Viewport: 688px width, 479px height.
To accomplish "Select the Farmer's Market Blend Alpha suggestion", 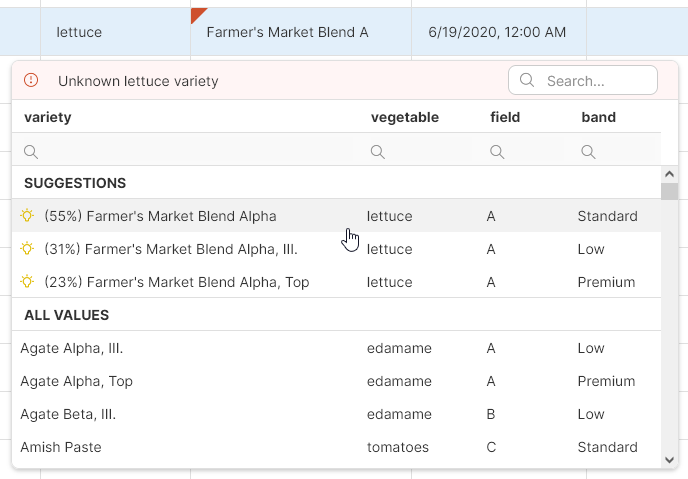I will tap(160, 216).
